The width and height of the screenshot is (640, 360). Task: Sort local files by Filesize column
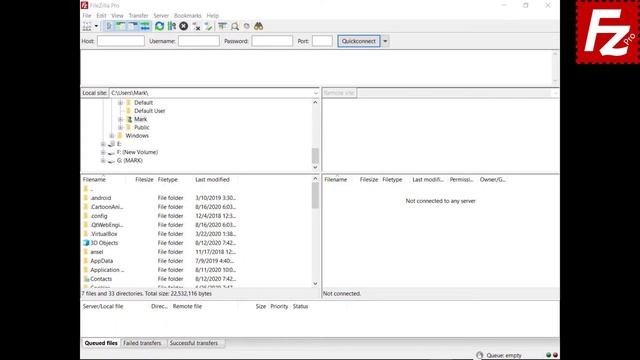click(144, 180)
